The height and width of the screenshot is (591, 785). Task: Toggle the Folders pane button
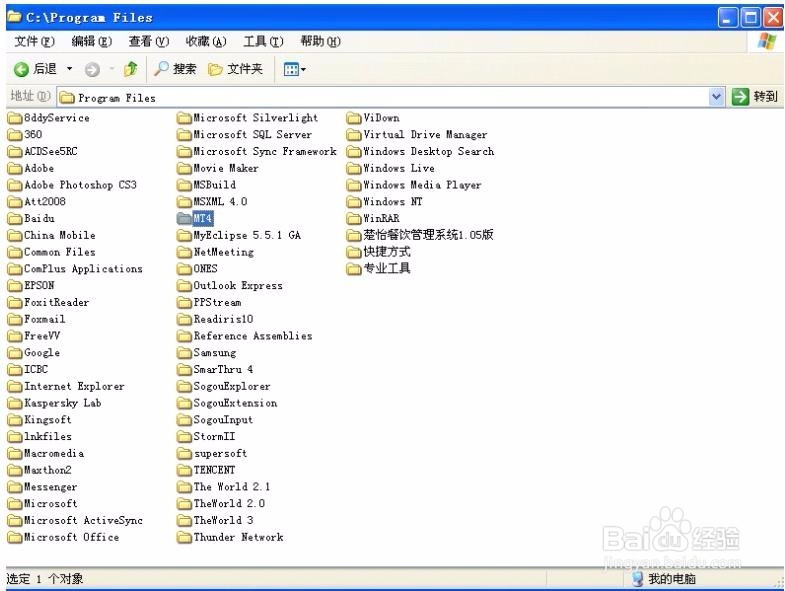tap(235, 69)
